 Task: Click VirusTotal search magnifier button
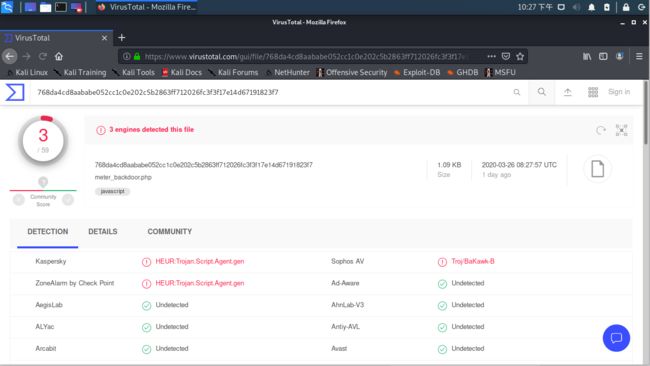click(541, 92)
